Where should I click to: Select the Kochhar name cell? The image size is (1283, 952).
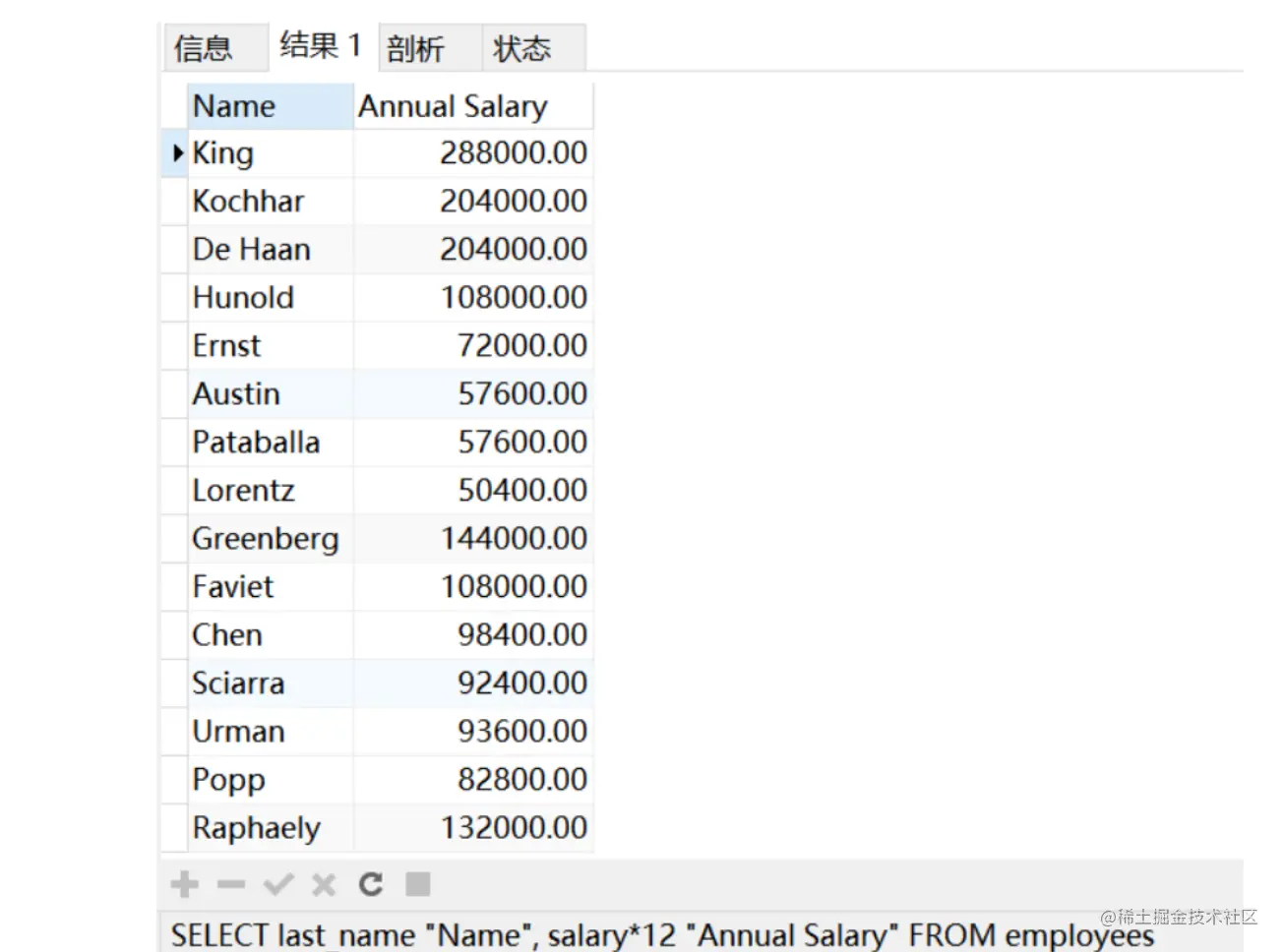point(271,202)
